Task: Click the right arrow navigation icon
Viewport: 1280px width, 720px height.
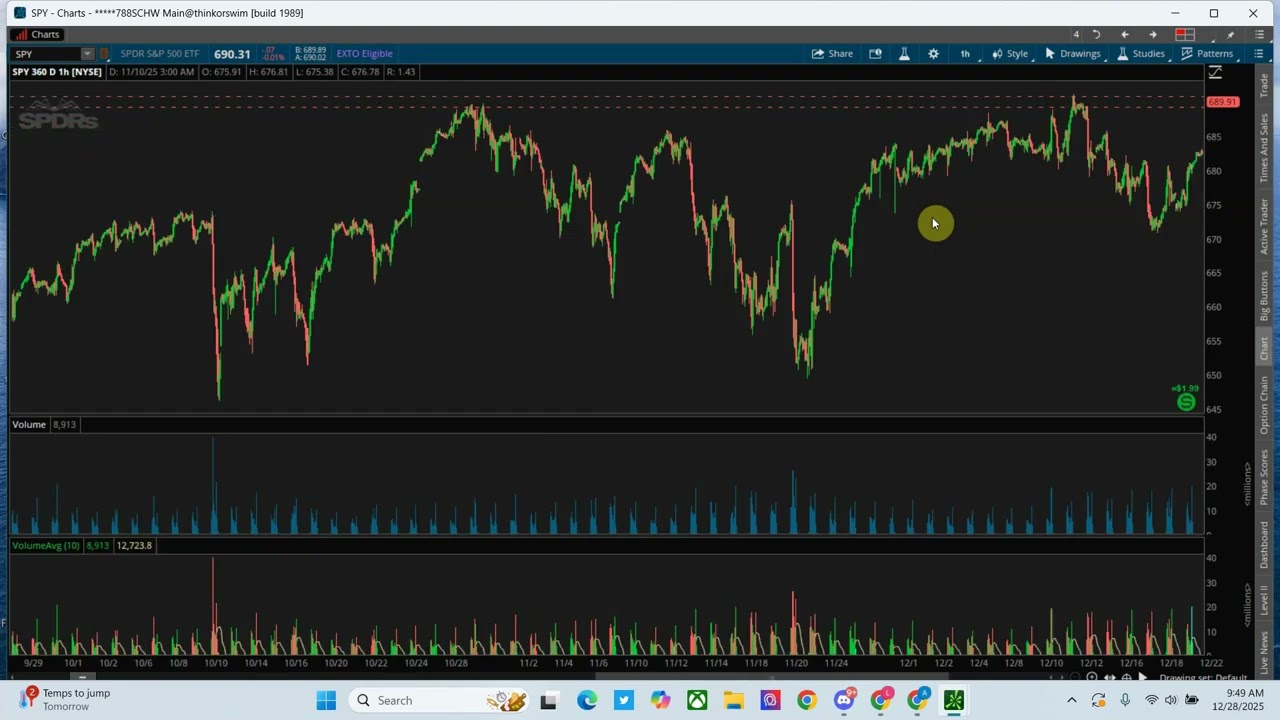Action: tap(1153, 35)
